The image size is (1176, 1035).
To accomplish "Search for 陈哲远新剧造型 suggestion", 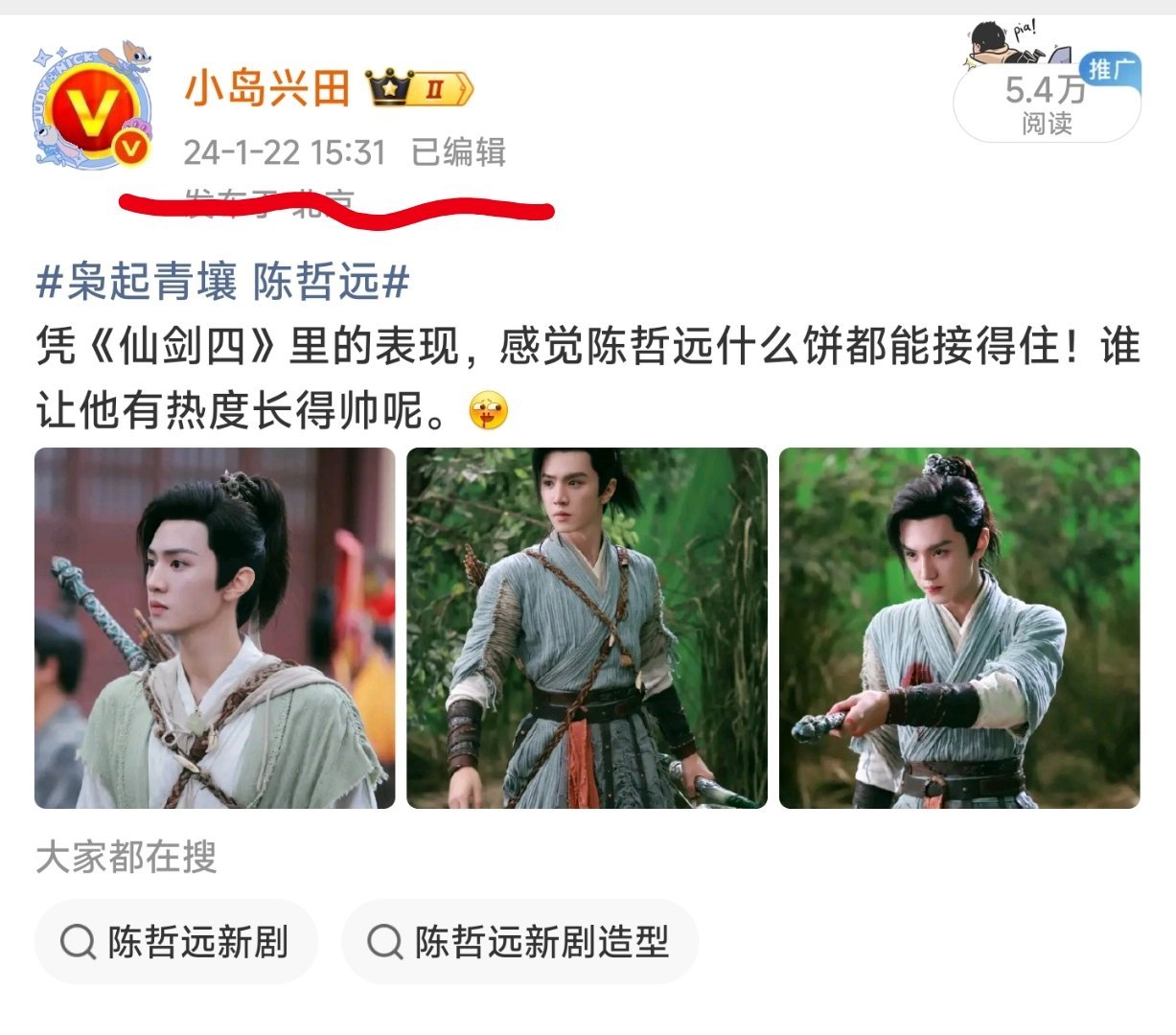I will click(x=520, y=942).
